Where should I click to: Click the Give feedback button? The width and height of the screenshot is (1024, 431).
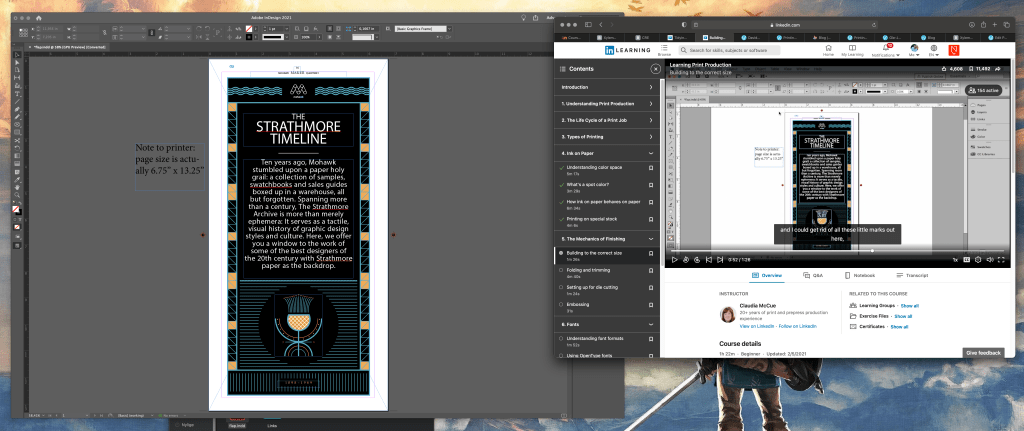coord(983,353)
